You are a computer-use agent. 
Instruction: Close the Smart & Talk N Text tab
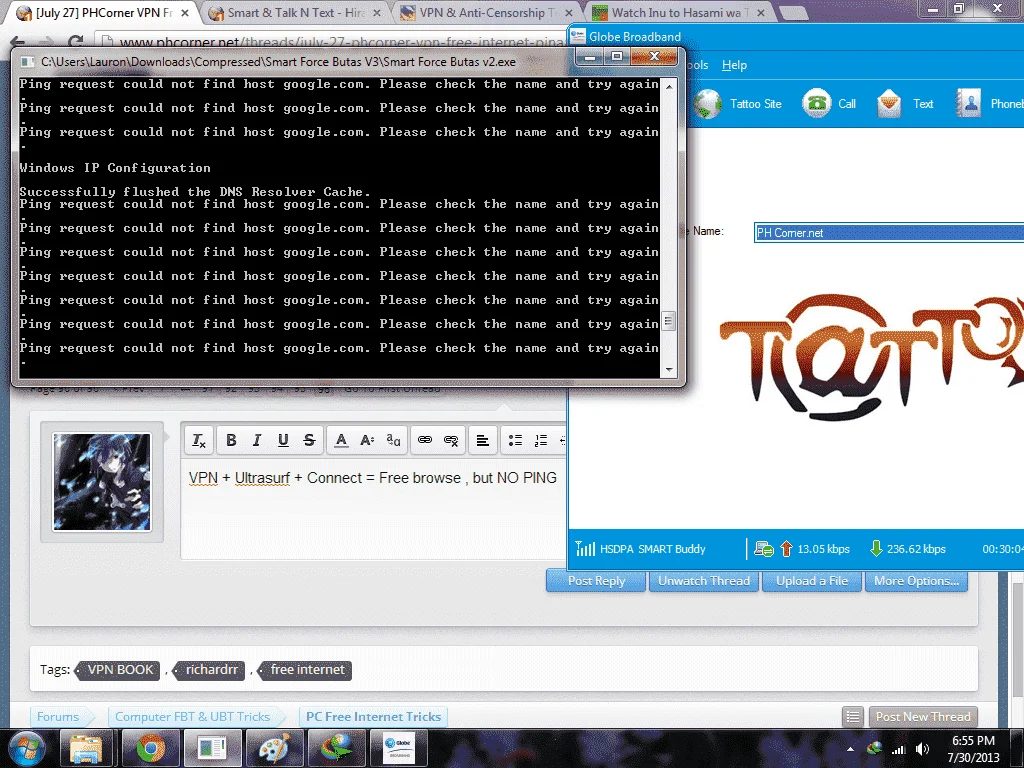(x=377, y=12)
